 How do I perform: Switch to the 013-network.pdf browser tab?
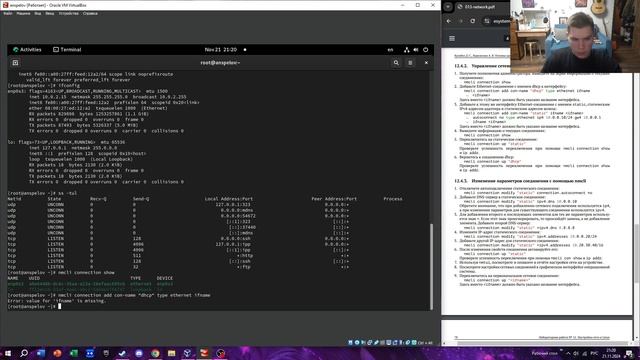click(482, 7)
